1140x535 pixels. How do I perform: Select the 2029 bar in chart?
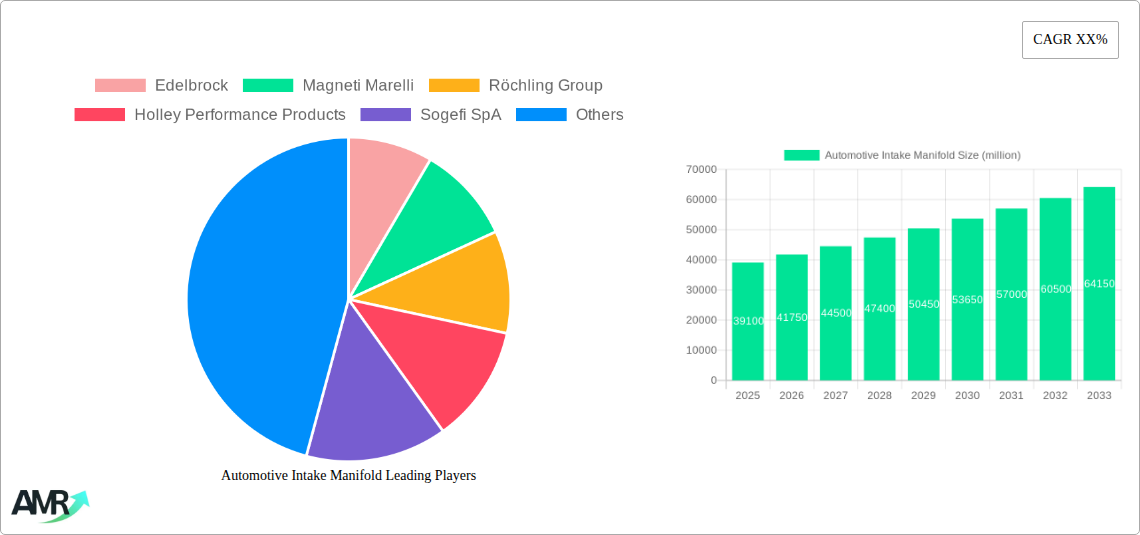(x=923, y=304)
